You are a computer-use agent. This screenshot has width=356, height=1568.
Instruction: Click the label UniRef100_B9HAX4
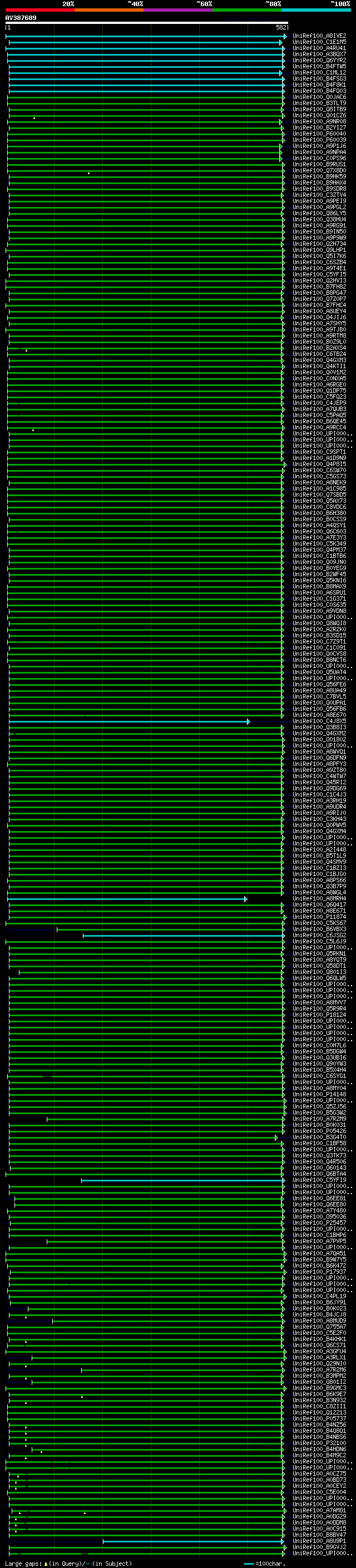[319, 182]
